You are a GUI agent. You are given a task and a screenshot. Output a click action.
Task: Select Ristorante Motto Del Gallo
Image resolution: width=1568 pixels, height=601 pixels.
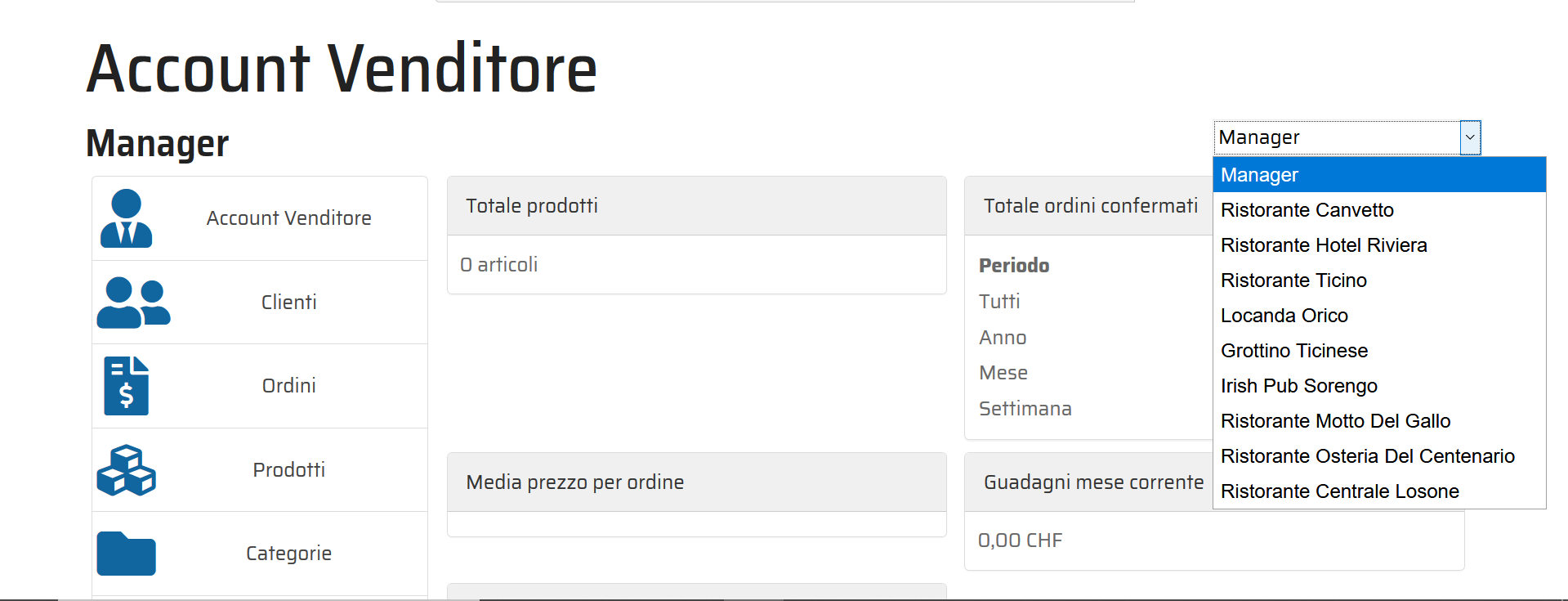pos(1335,421)
